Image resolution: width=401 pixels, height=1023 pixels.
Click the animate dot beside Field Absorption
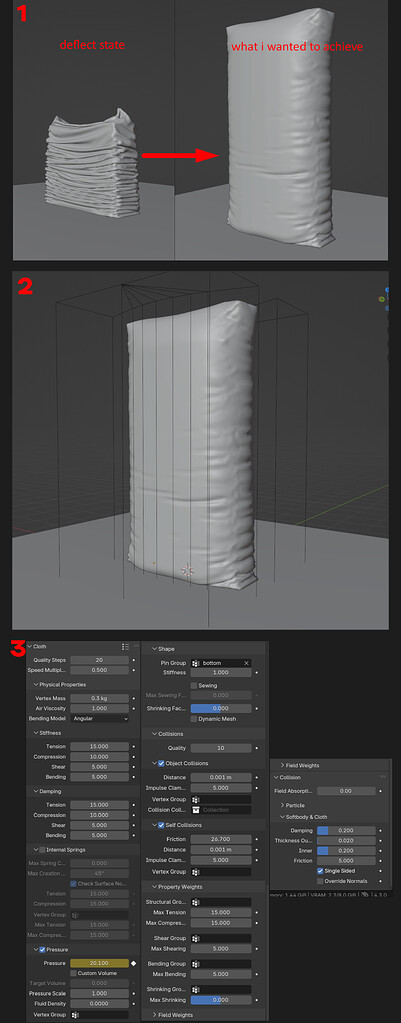381,791
